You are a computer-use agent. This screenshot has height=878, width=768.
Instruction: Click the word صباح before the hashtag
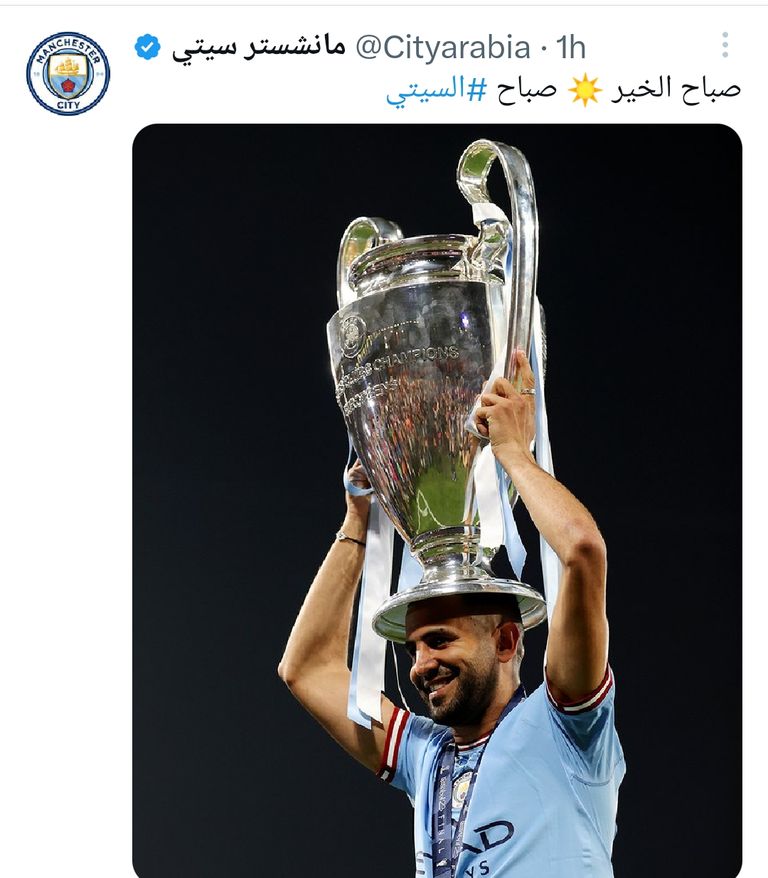point(527,90)
